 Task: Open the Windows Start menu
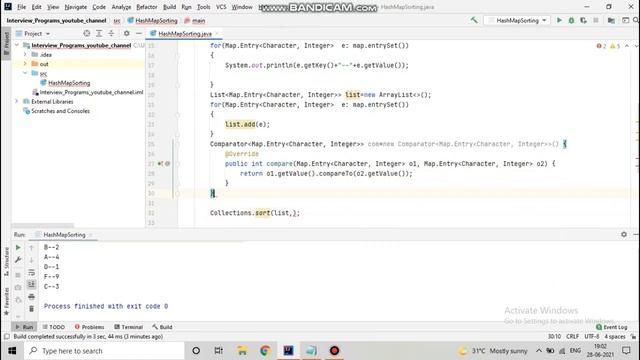coord(12,351)
